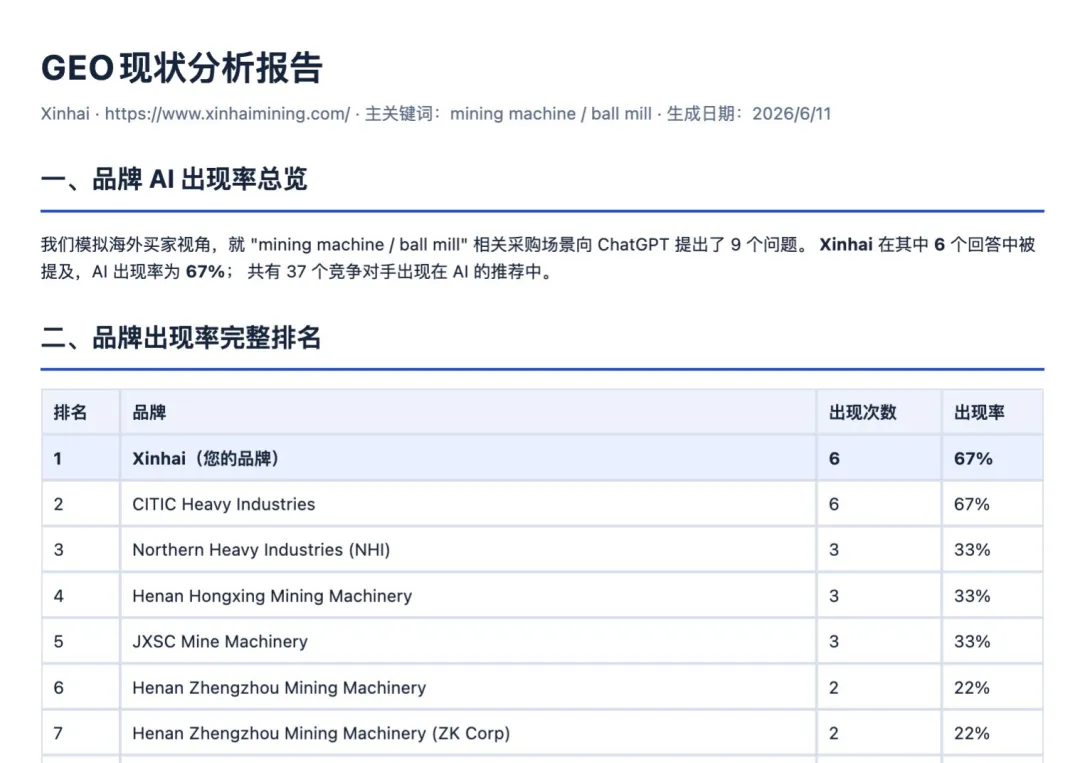Image resolution: width=1080 pixels, height=763 pixels.
Task: Click the 33% rate in Northern Heavy row
Action: [972, 550]
